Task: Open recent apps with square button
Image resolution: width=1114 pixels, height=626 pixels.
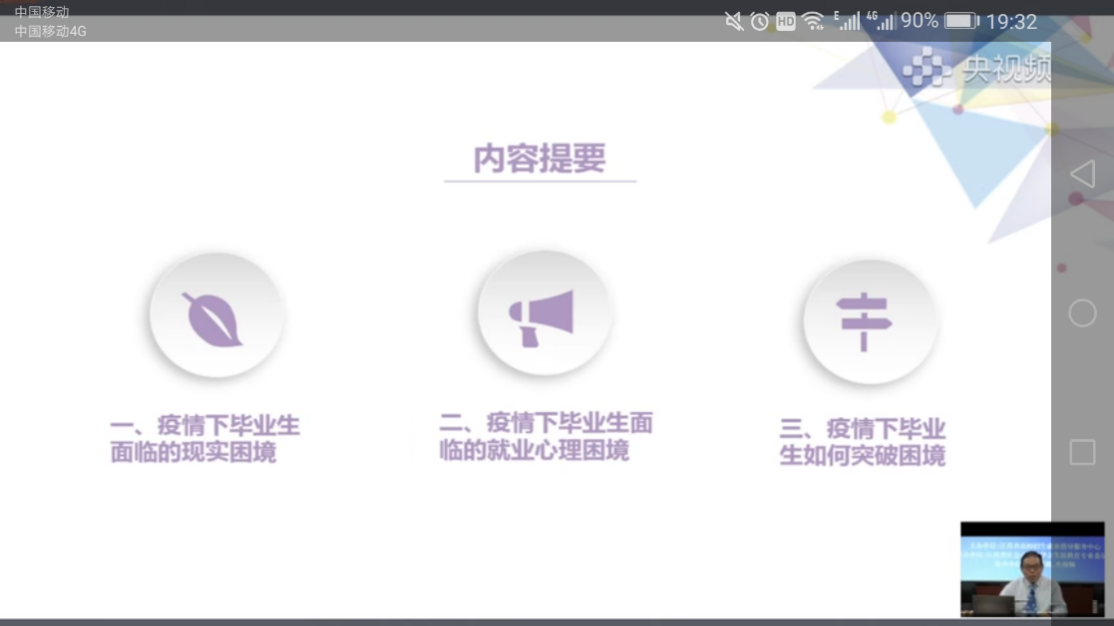Action: point(1082,453)
